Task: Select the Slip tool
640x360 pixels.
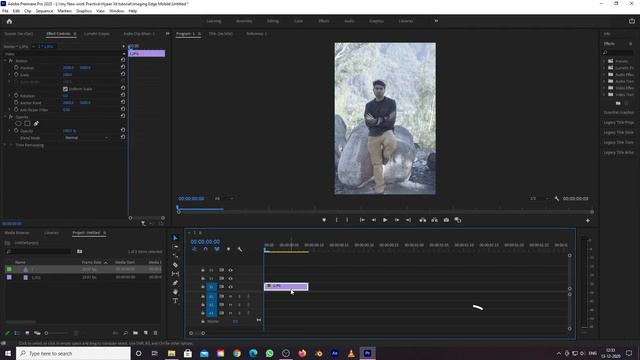Action: click(176, 274)
